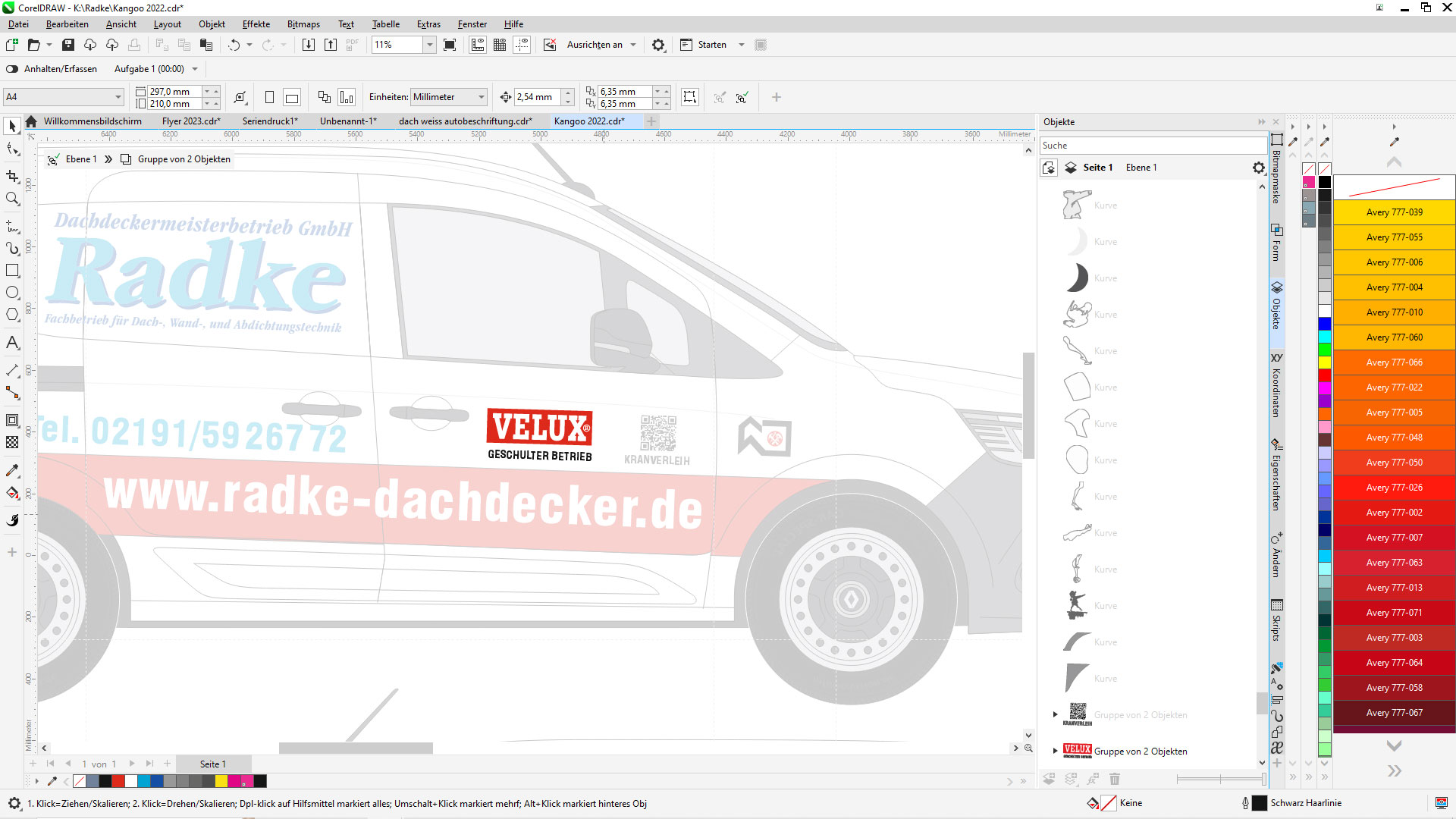Select the Ellipse tool
The height and width of the screenshot is (819, 1456).
click(x=12, y=293)
